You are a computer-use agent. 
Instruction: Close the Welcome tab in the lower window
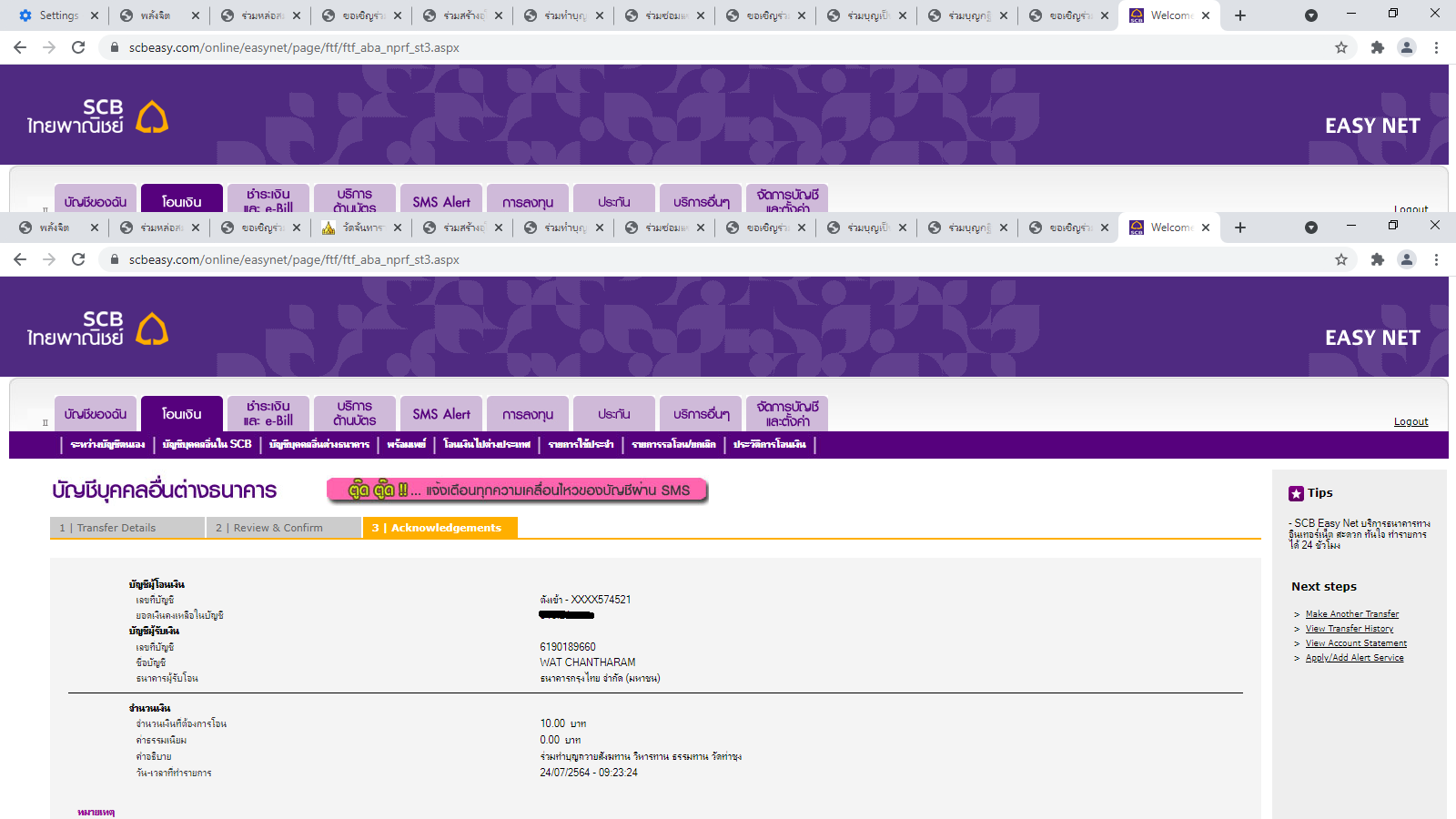point(1206,227)
